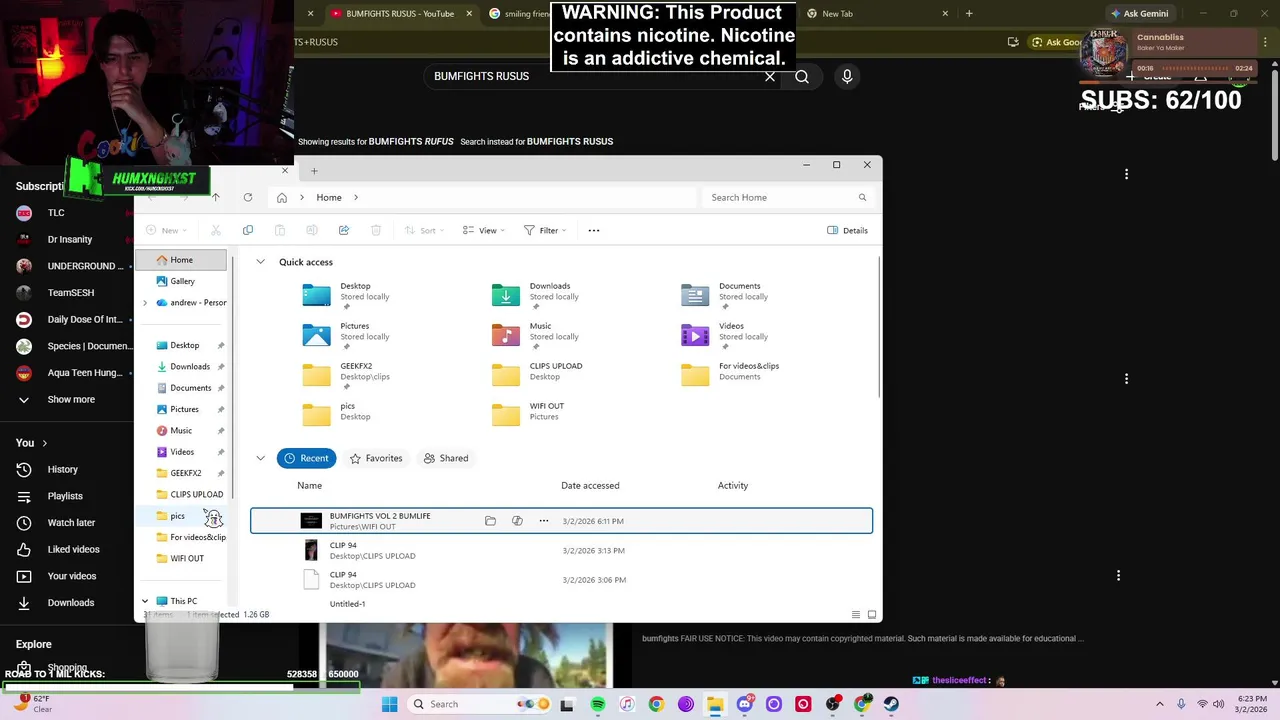Open Discord from the taskbar
1280x720 pixels.
tap(744, 704)
